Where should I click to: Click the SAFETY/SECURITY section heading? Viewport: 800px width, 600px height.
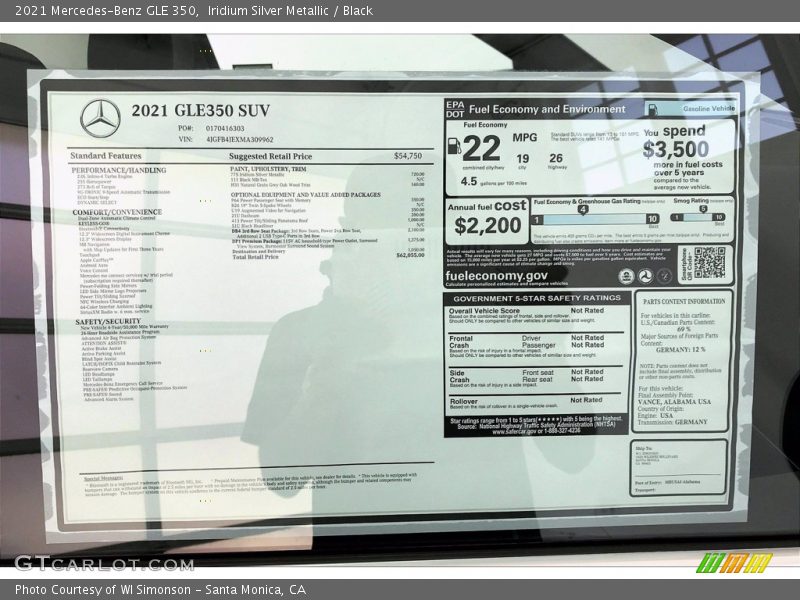click(108, 322)
